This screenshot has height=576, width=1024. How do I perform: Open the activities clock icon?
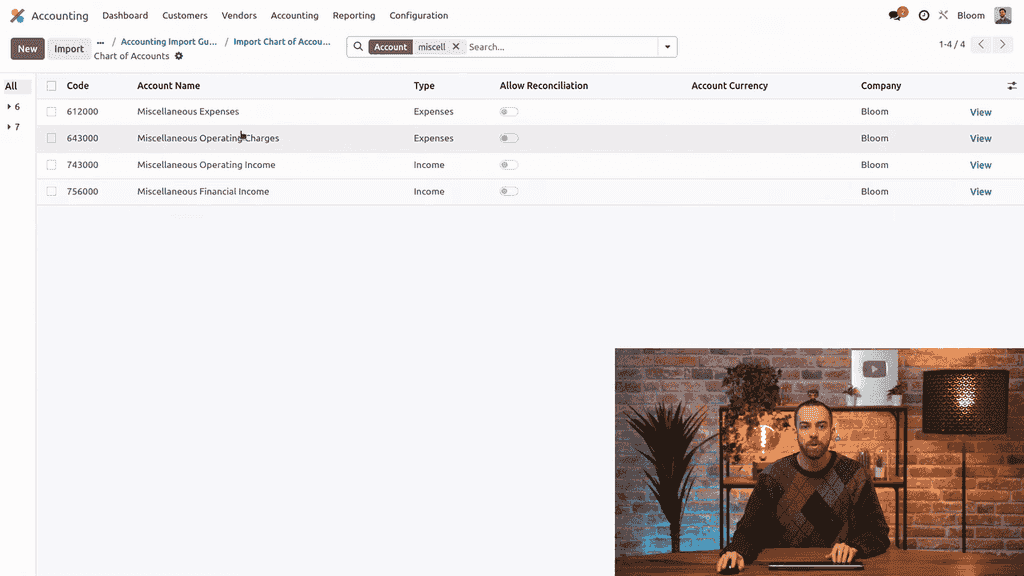(x=924, y=16)
